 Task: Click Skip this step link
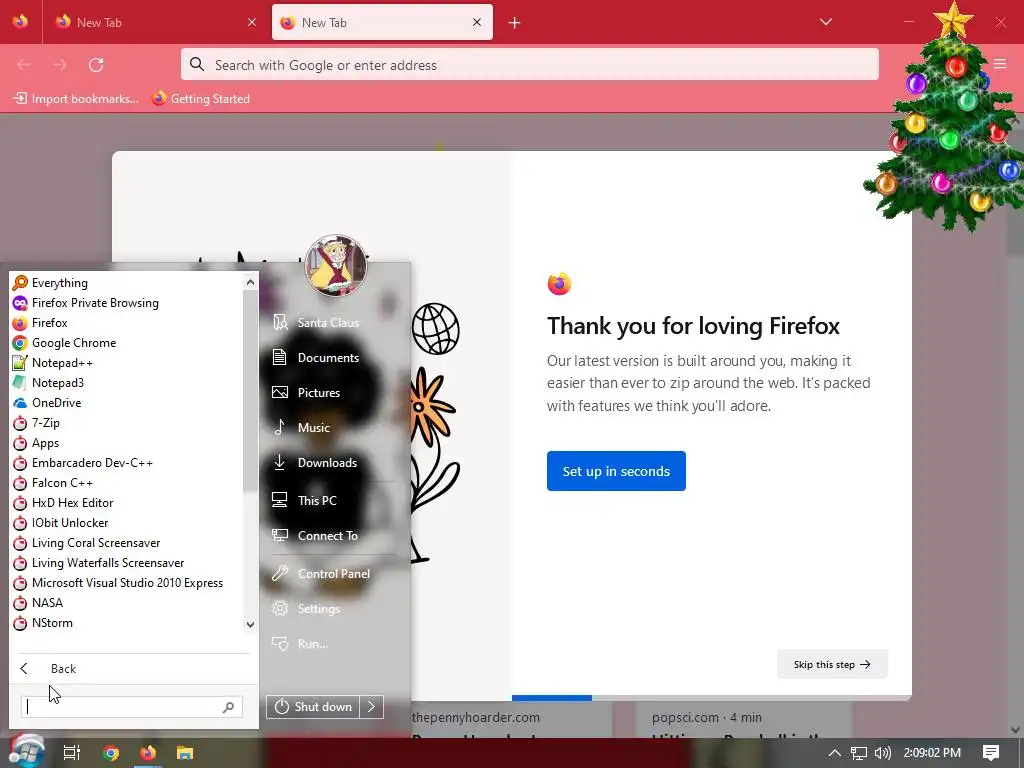[832, 664]
